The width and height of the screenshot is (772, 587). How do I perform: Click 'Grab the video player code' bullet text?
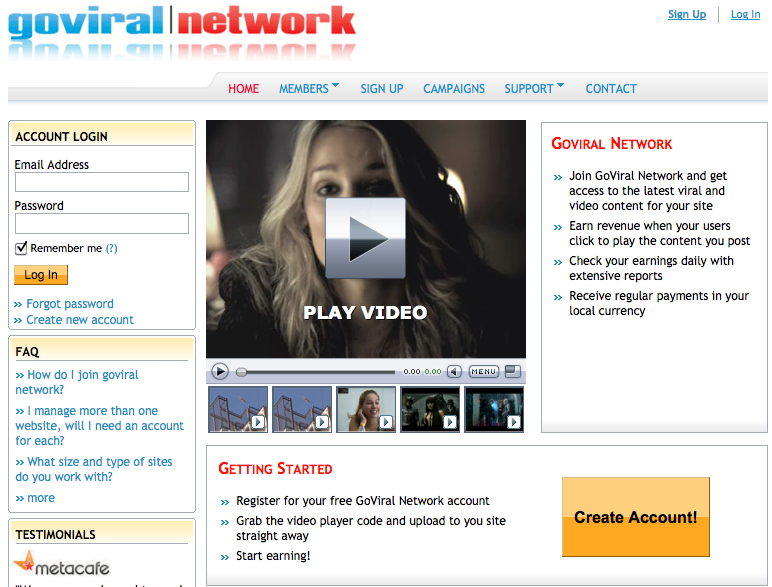371,528
